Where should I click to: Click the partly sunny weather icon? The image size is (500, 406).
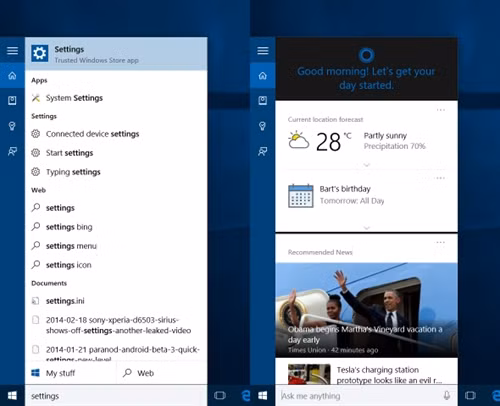click(298, 140)
